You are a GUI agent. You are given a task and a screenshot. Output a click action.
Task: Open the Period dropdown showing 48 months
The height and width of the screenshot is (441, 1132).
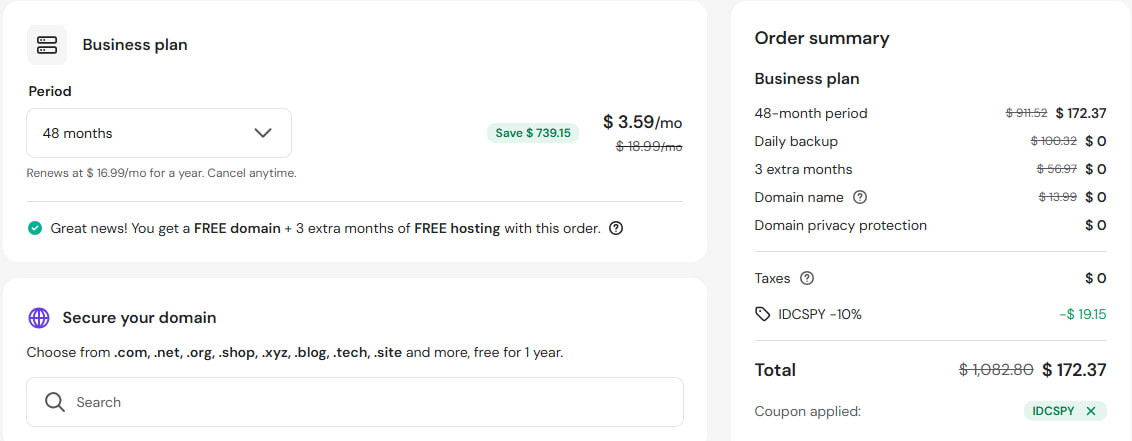tap(159, 133)
